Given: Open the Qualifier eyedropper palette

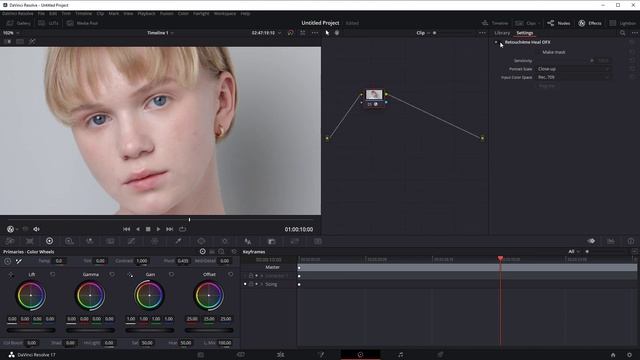Looking at the screenshot, I should pos(178,241).
